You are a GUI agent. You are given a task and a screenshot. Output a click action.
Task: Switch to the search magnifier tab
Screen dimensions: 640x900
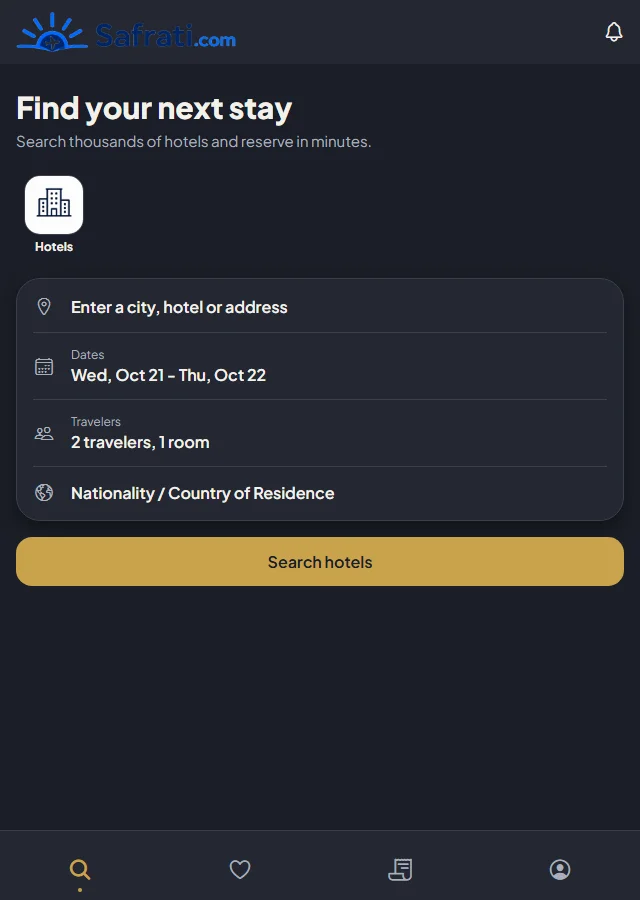80,869
